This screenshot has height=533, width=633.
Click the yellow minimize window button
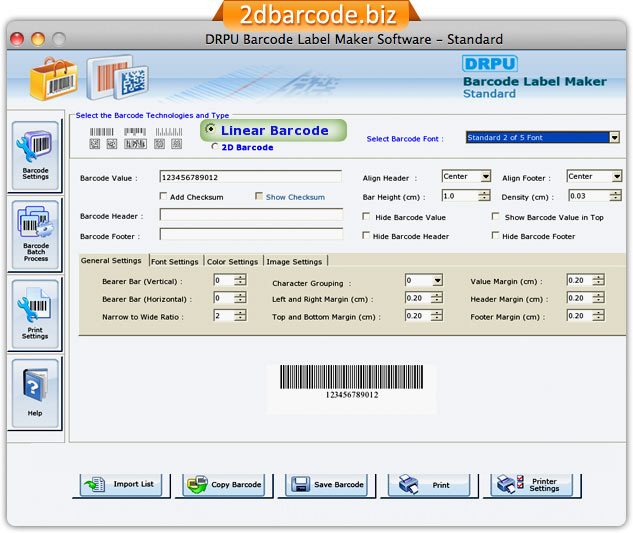(38, 39)
